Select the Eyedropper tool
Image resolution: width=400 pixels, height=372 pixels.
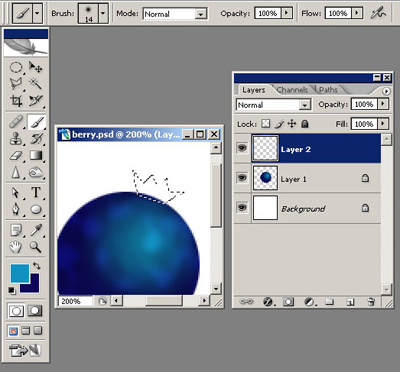click(x=36, y=230)
